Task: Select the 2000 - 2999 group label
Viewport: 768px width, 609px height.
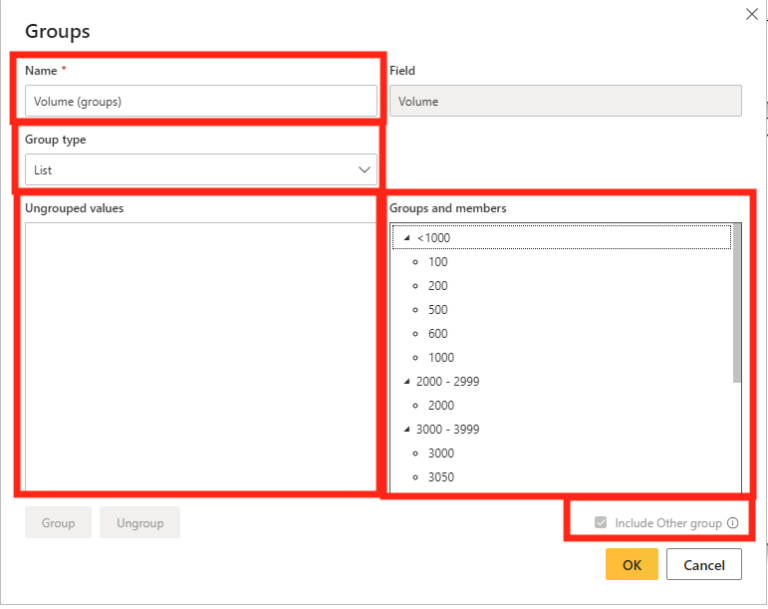Action: (448, 381)
